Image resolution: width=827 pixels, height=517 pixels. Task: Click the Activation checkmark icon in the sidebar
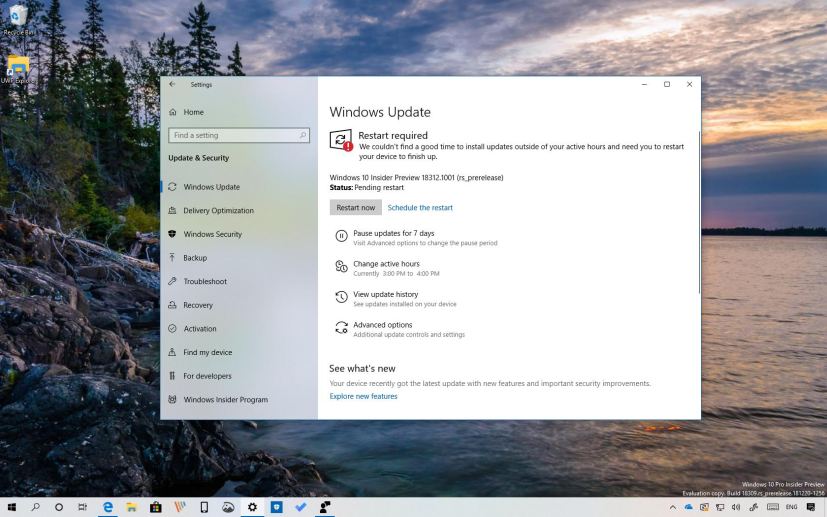[x=172, y=329]
